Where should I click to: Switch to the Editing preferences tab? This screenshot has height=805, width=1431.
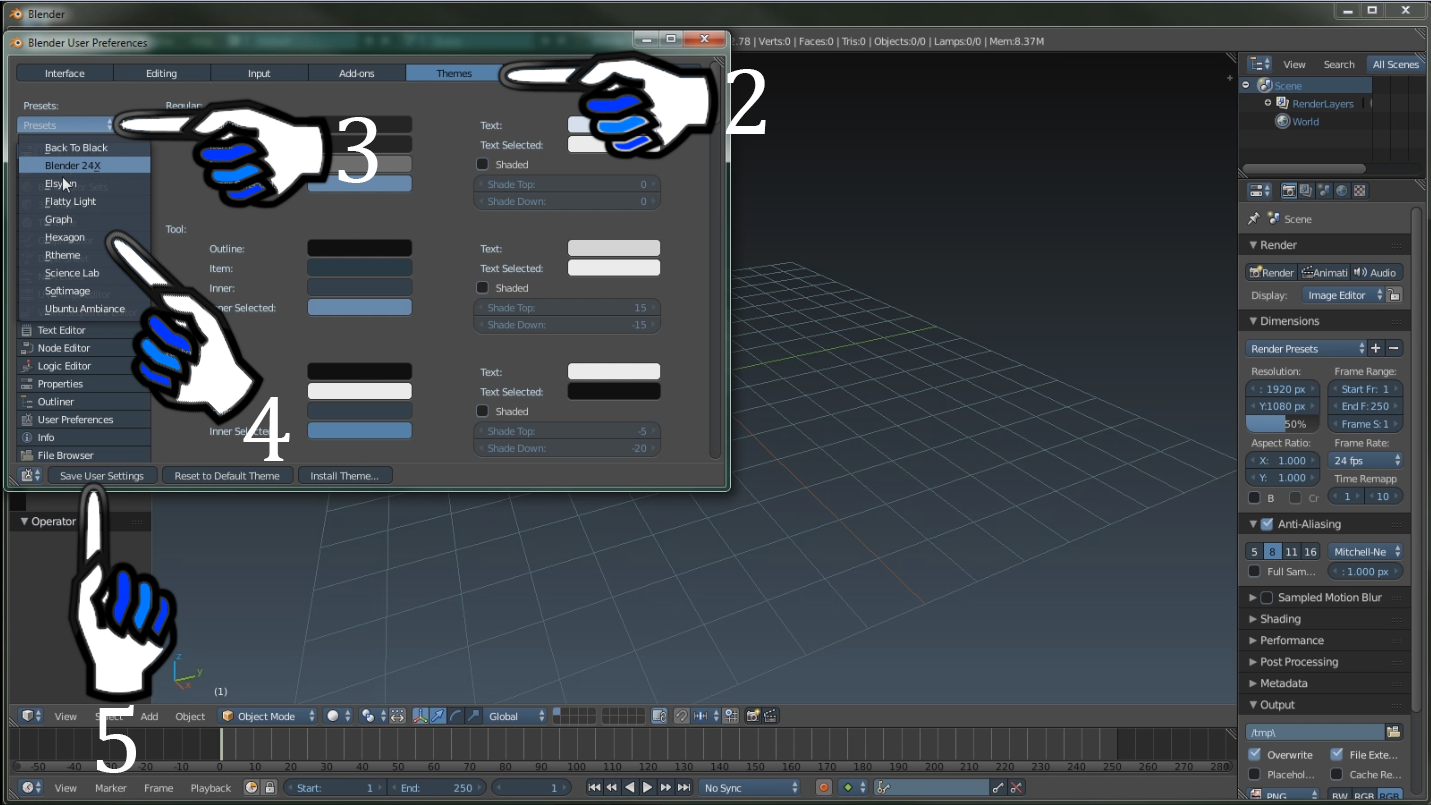coord(162,73)
